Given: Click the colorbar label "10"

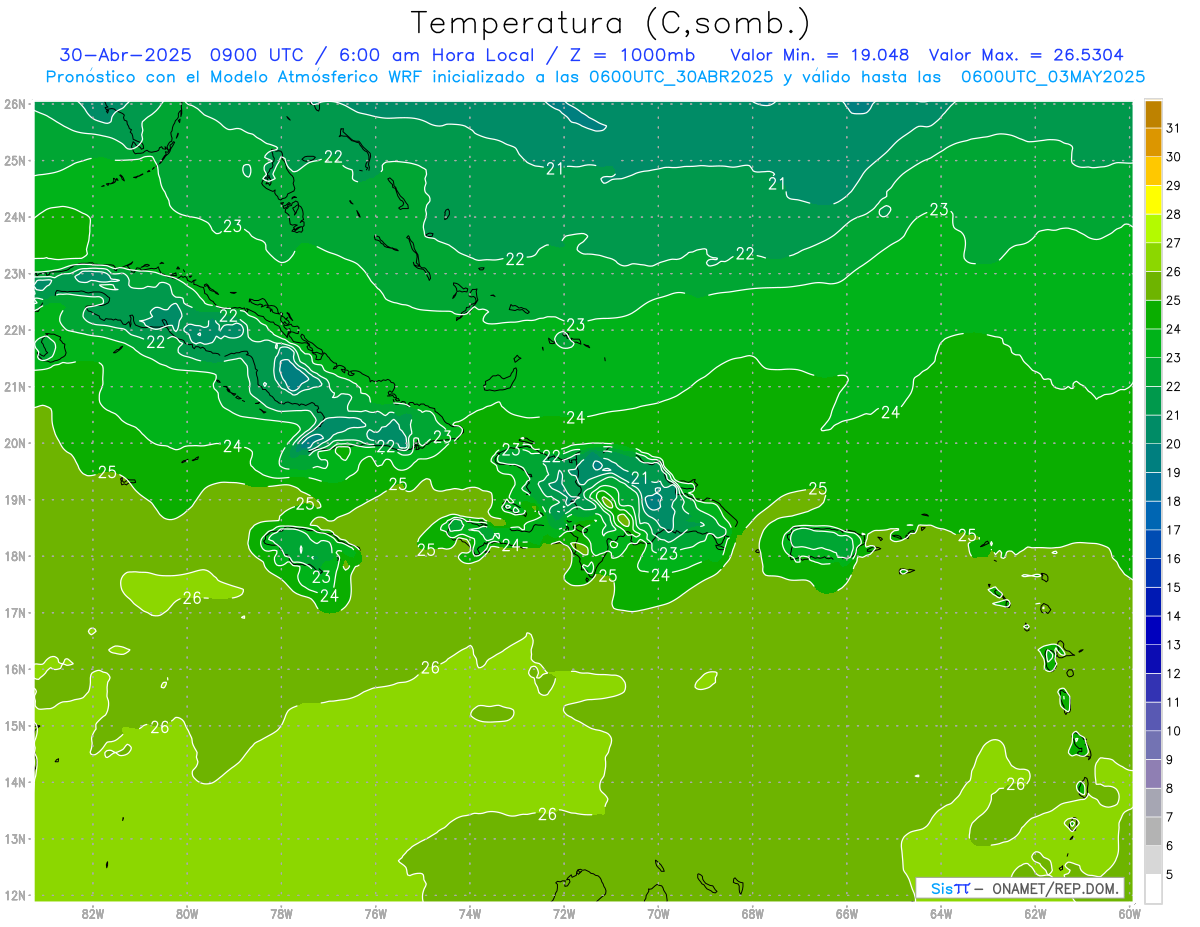Looking at the screenshot, I should click(x=1174, y=731).
